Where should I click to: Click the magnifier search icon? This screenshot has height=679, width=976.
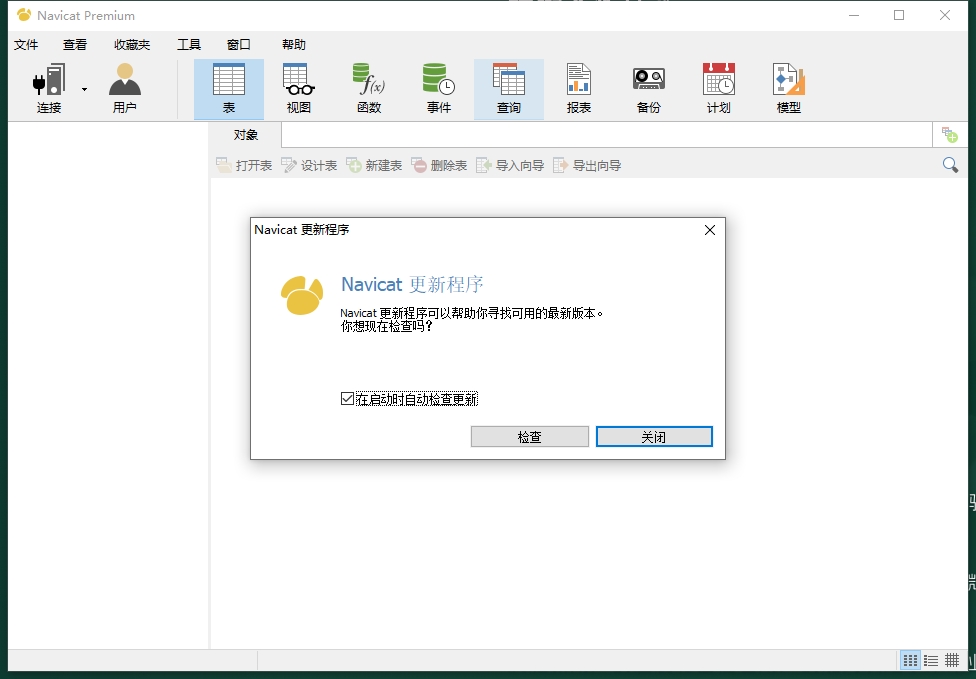click(950, 165)
